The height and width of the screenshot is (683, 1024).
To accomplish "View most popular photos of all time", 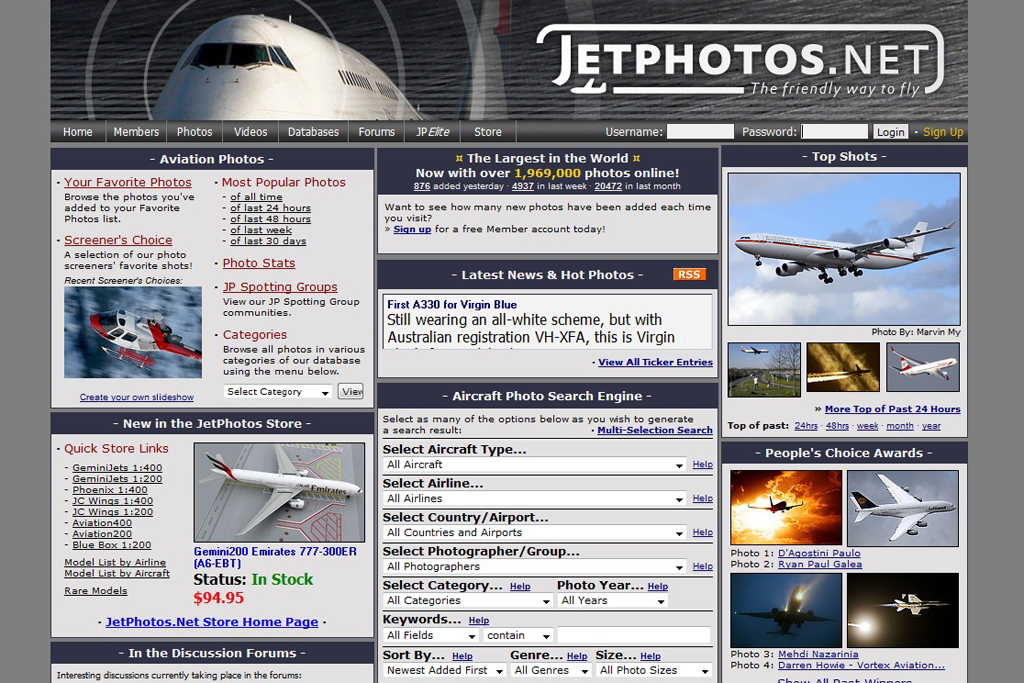I will [x=256, y=197].
